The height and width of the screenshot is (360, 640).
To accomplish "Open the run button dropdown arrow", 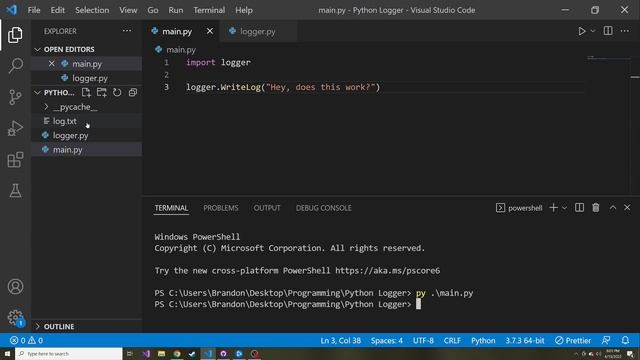I will [593, 31].
